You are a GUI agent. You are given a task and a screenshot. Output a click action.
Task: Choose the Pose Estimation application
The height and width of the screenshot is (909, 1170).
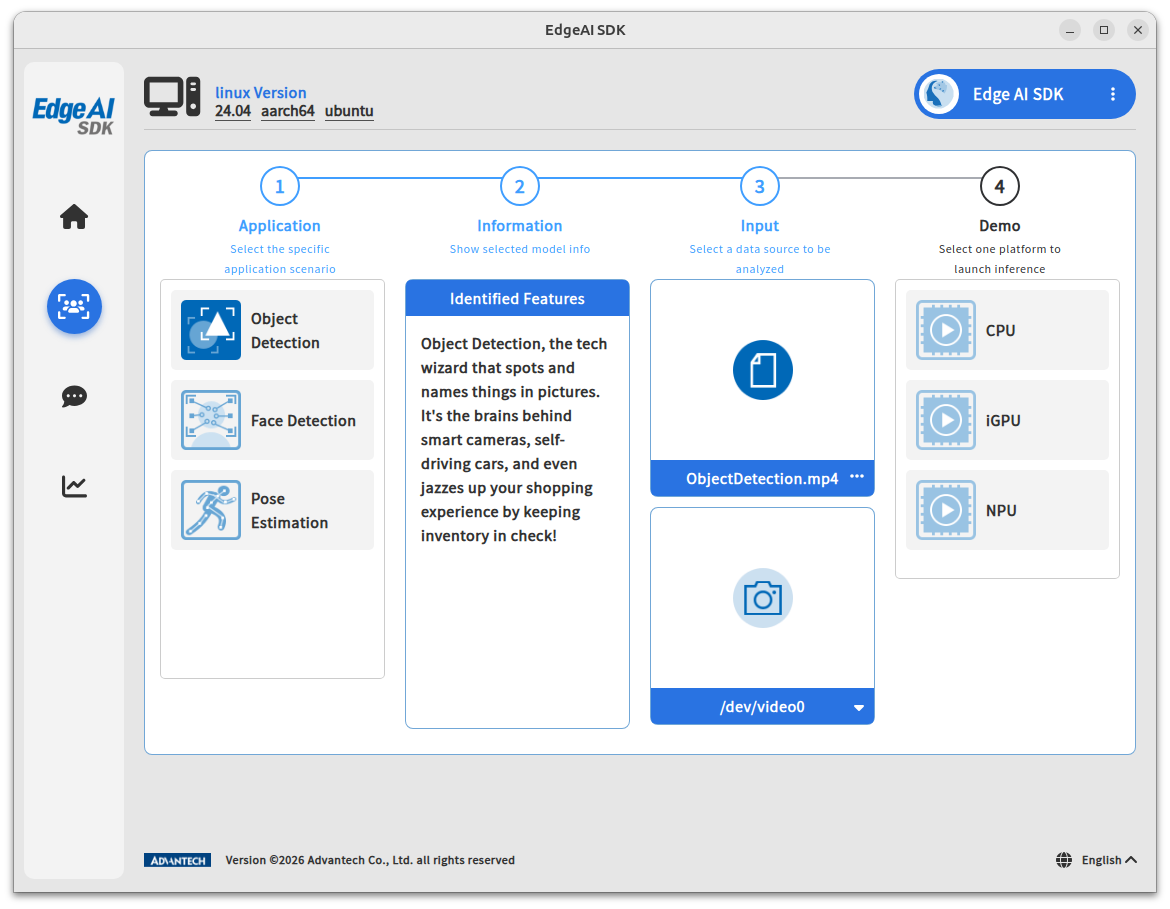point(272,510)
